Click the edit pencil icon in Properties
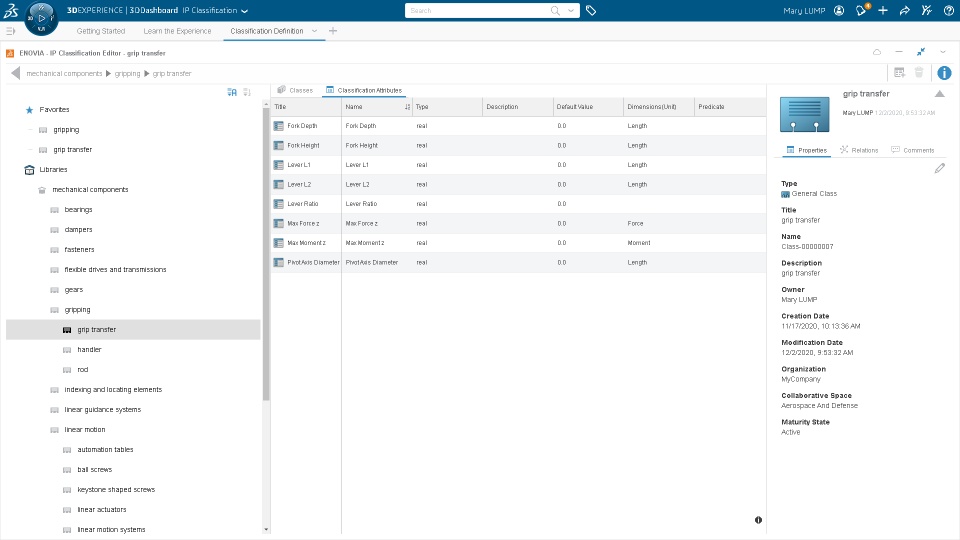The image size is (960, 540). click(940, 168)
